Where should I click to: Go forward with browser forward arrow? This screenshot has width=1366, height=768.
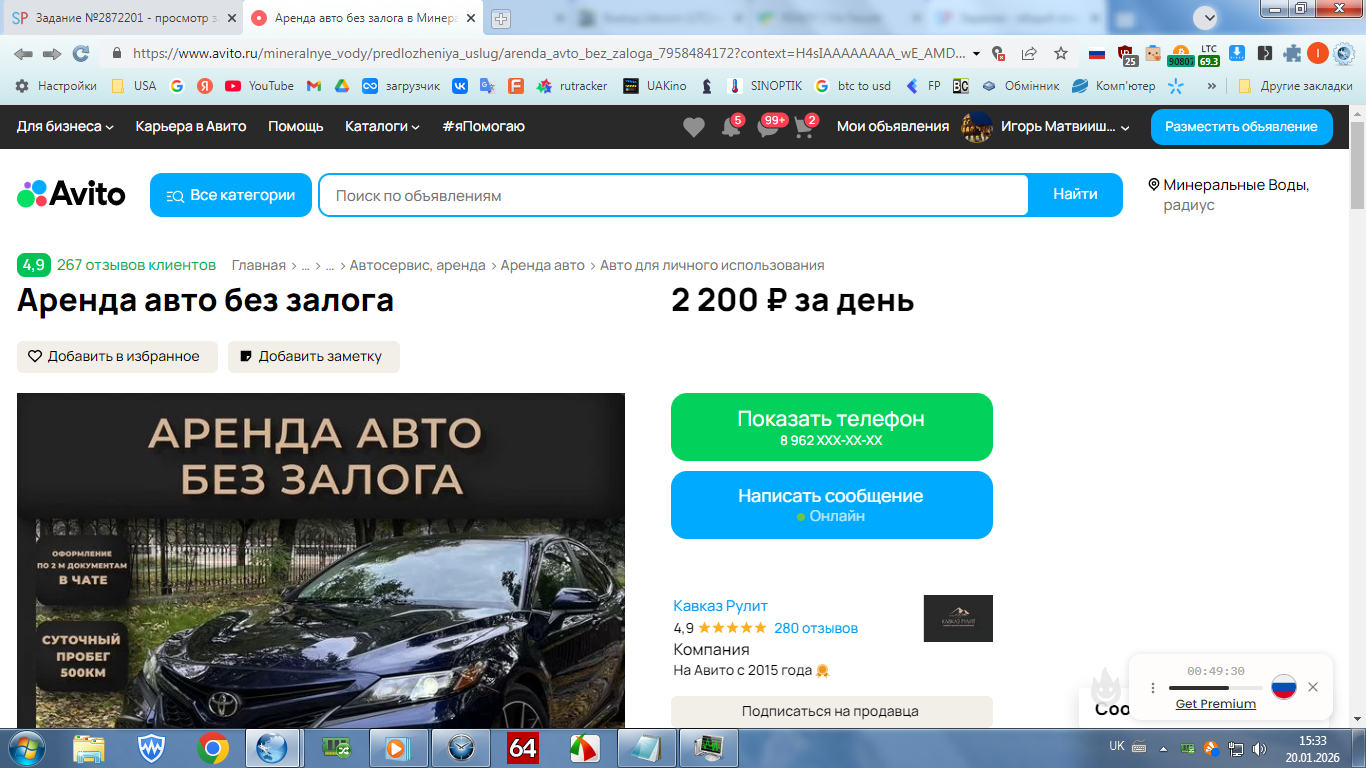click(x=52, y=54)
